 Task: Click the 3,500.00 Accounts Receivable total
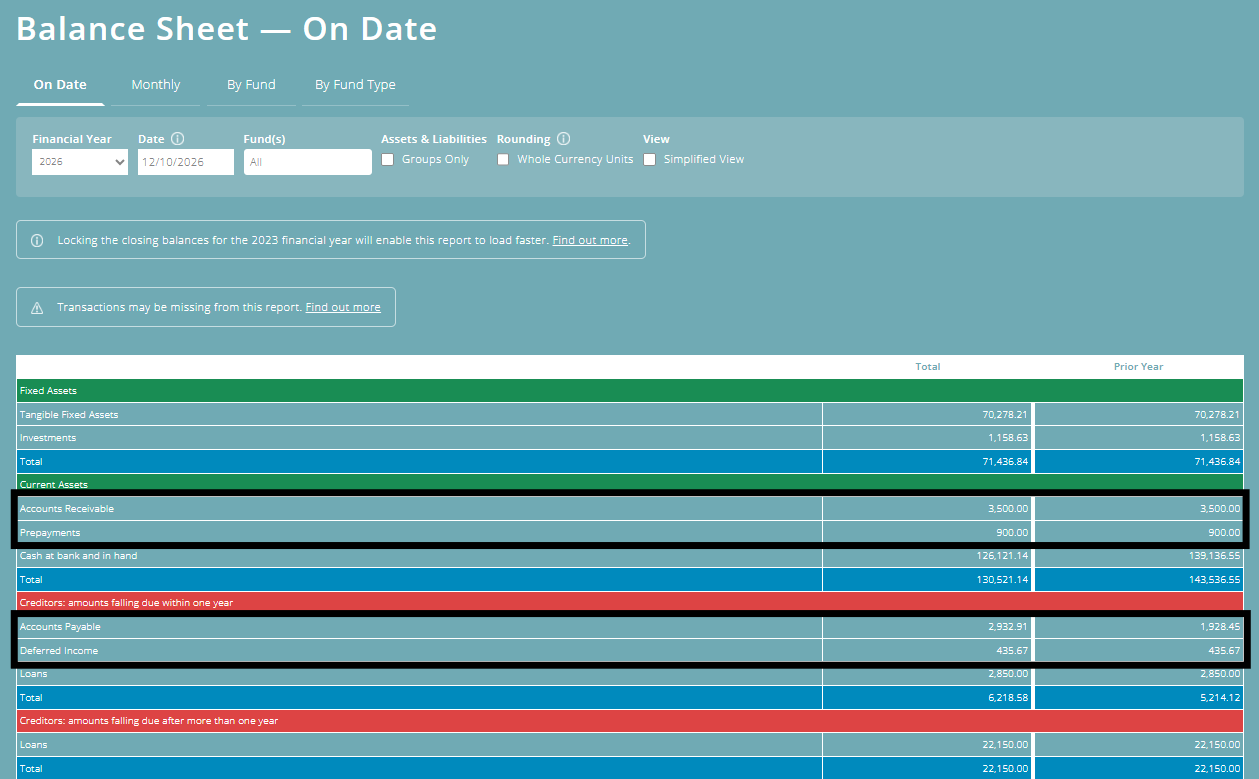(x=1007, y=509)
